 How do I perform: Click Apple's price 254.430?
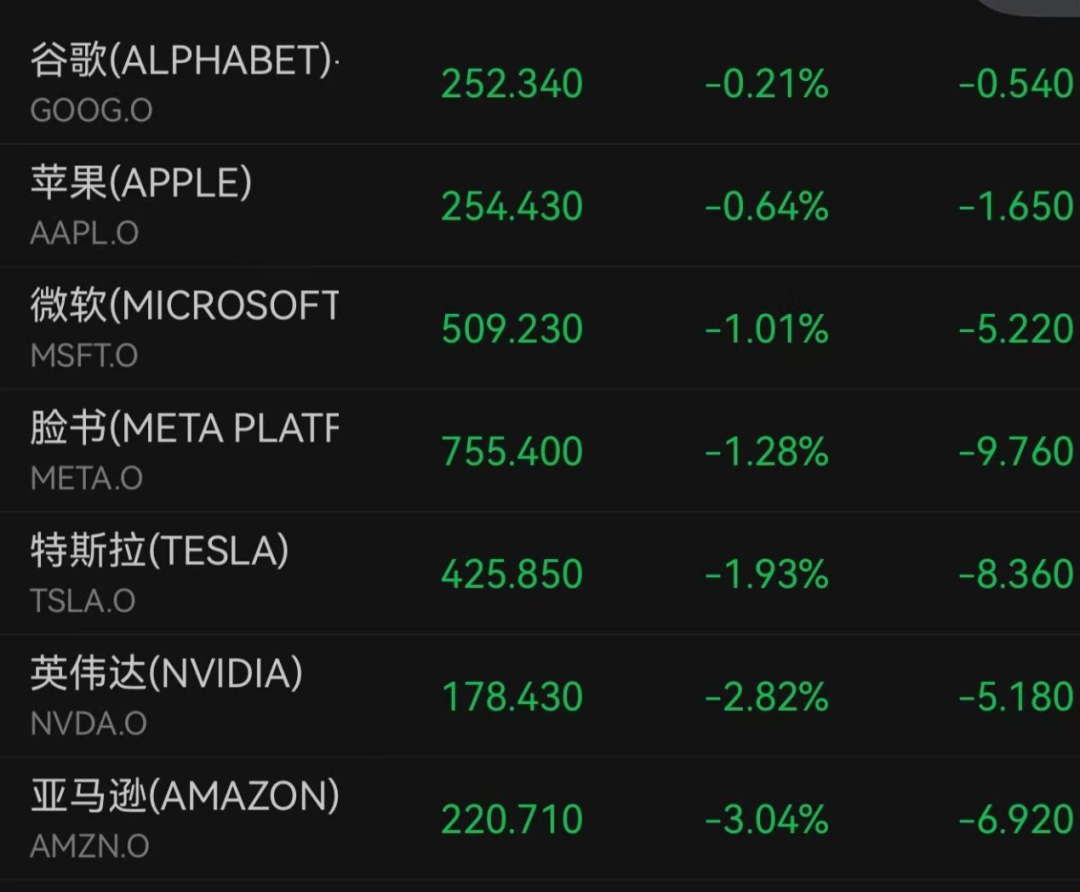(x=512, y=207)
